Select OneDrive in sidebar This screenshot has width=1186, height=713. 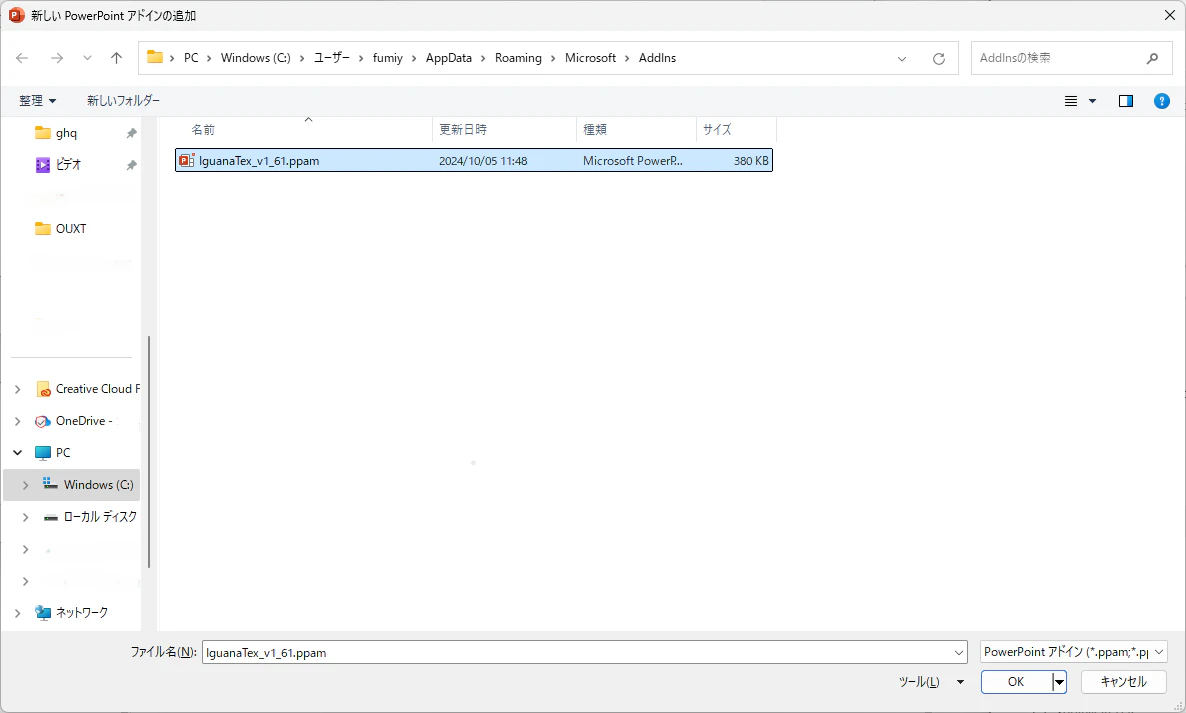tap(74, 421)
